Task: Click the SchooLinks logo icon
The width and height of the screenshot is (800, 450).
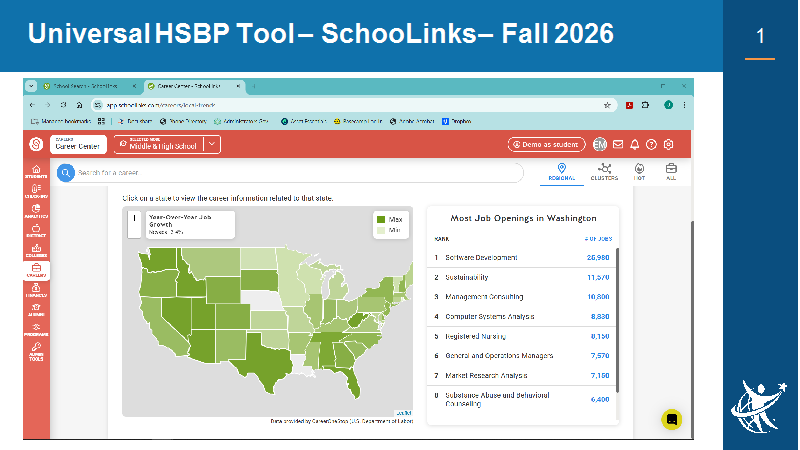Action: point(36,144)
